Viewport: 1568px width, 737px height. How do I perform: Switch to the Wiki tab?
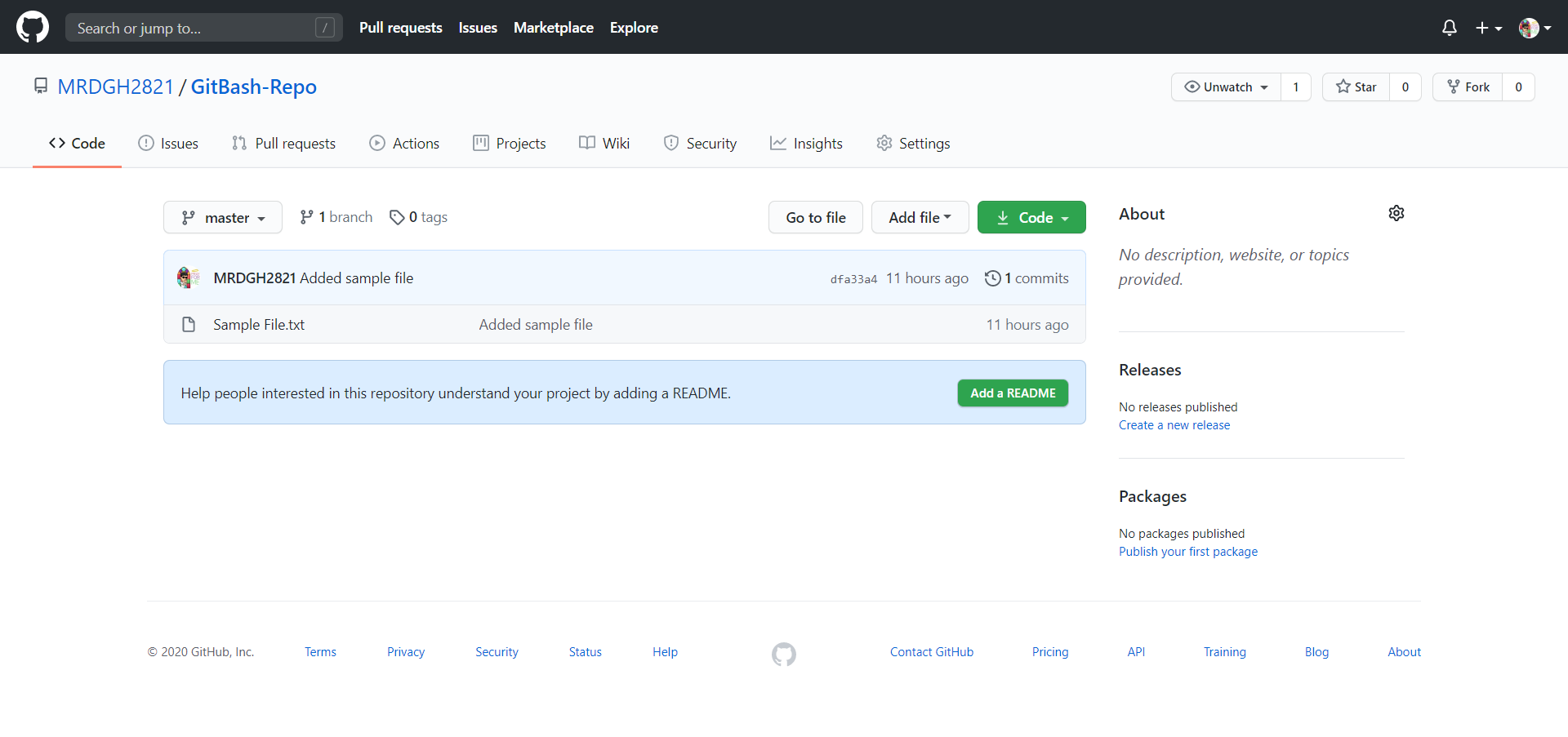[604, 144]
